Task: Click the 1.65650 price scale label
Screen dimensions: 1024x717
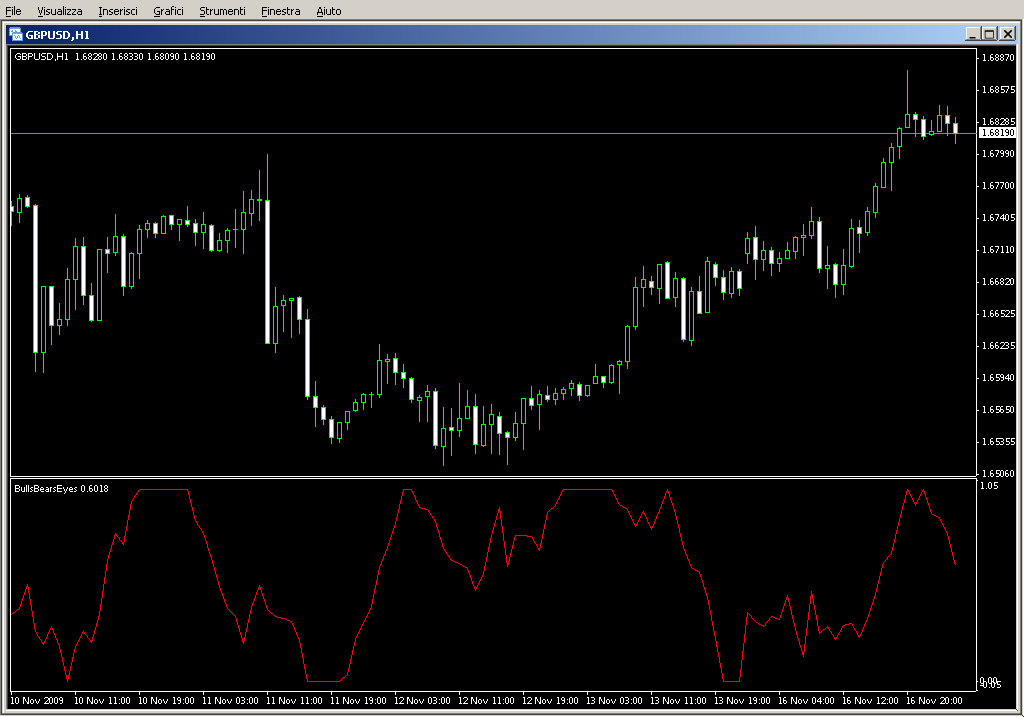Action: point(999,409)
